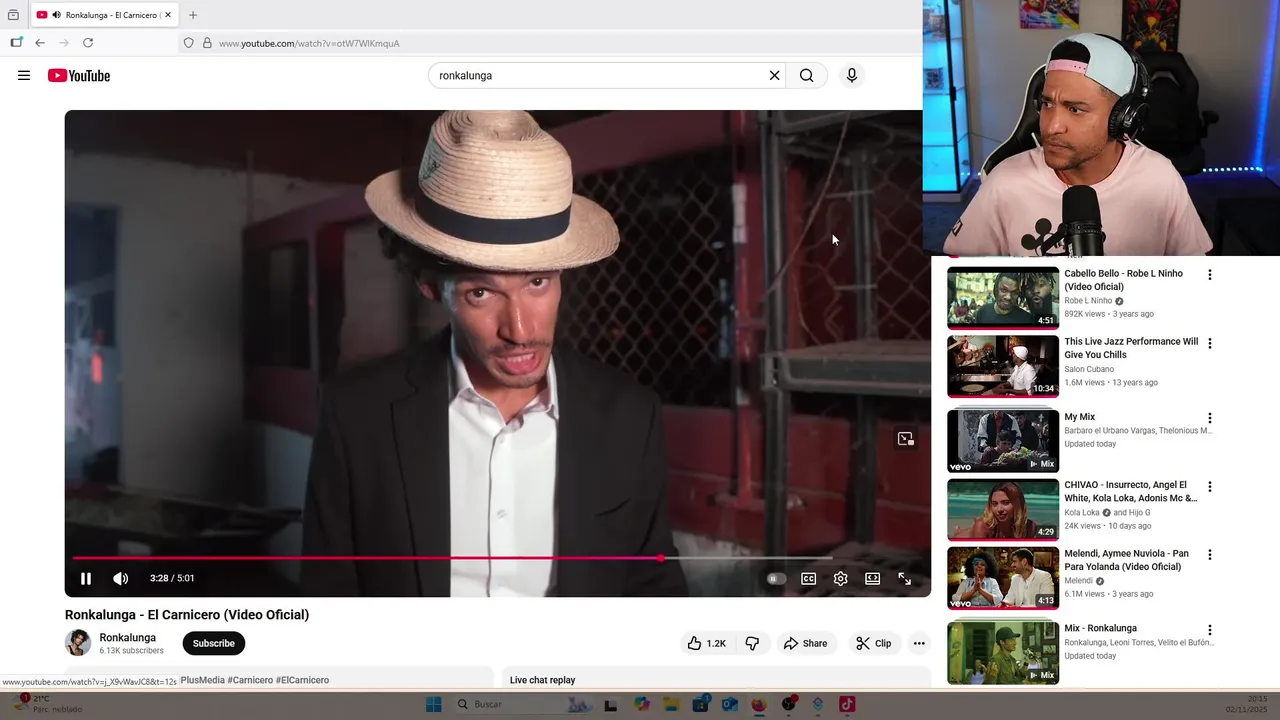Subscribe to the Ronkalunga channel

pyautogui.click(x=214, y=643)
